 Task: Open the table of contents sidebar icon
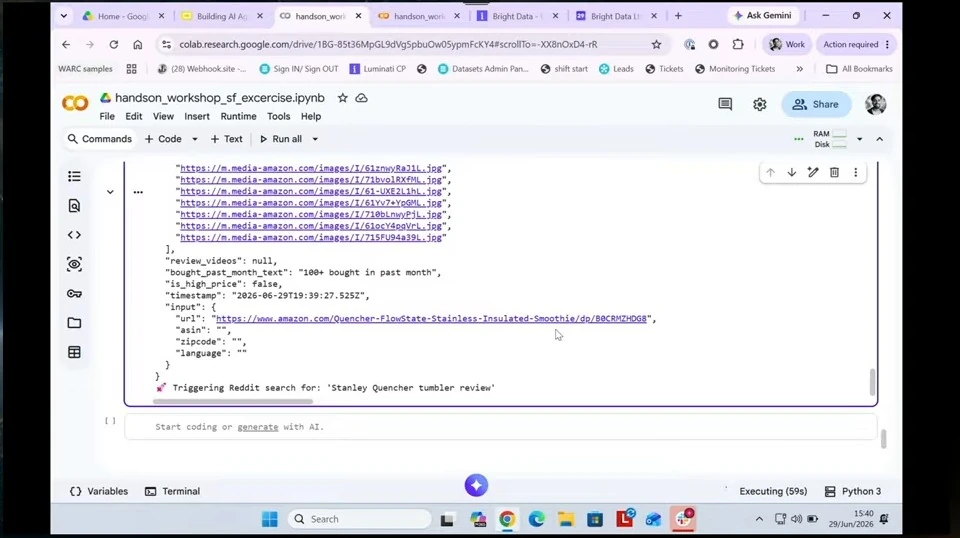74,176
